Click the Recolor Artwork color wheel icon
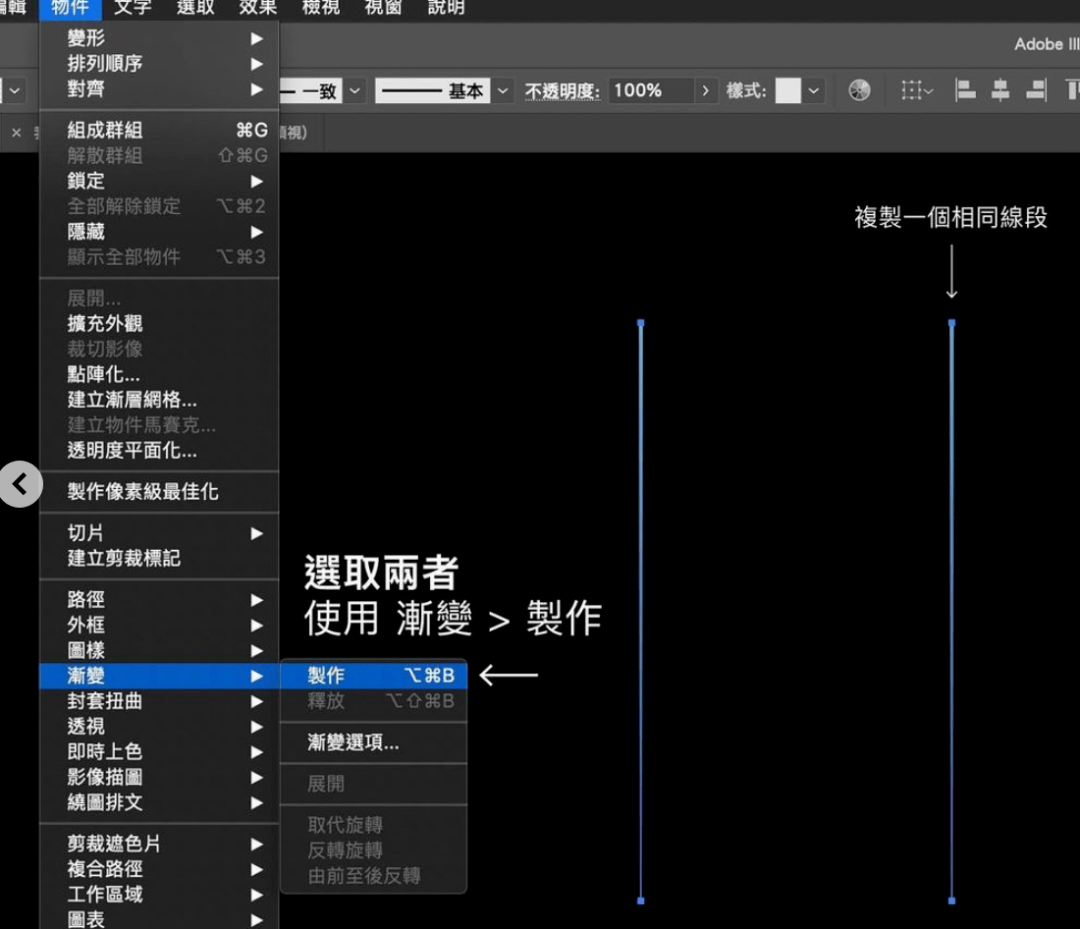Screen dimensions: 1080x929 [859, 91]
